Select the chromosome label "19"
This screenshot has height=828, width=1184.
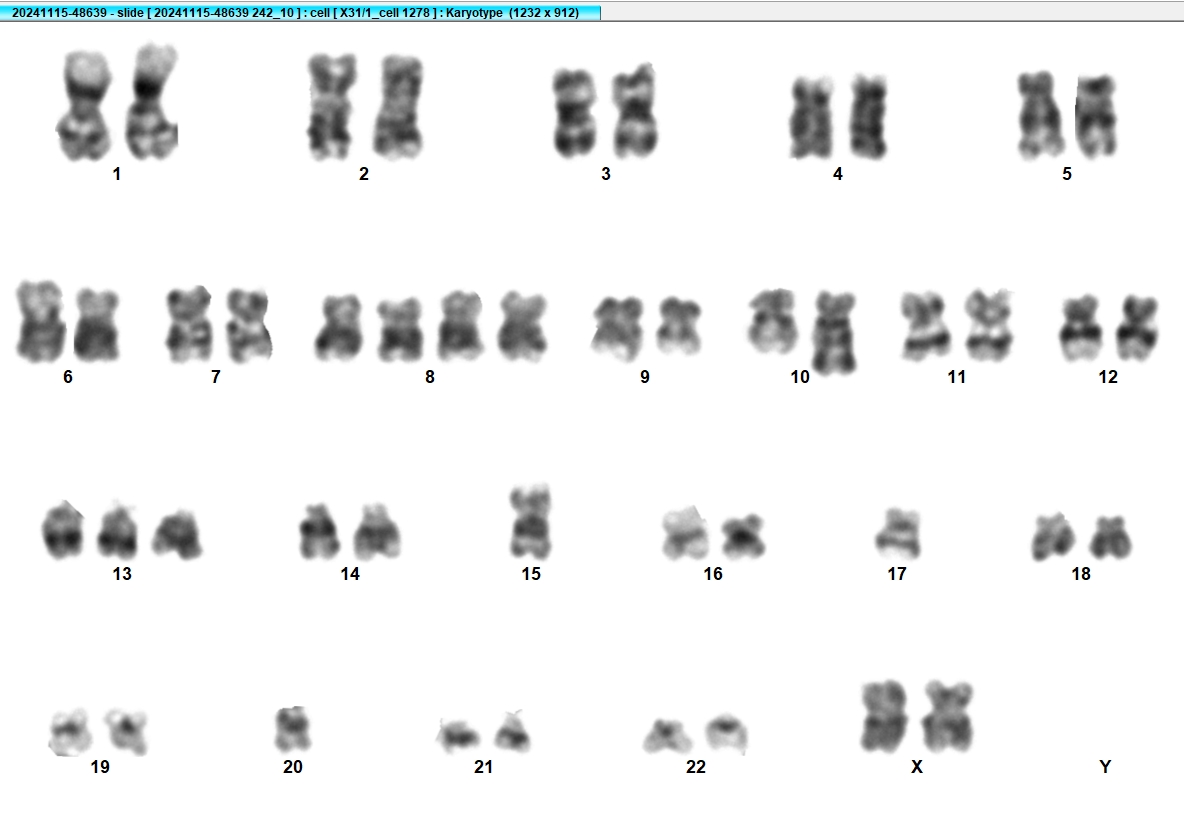[x=100, y=767]
